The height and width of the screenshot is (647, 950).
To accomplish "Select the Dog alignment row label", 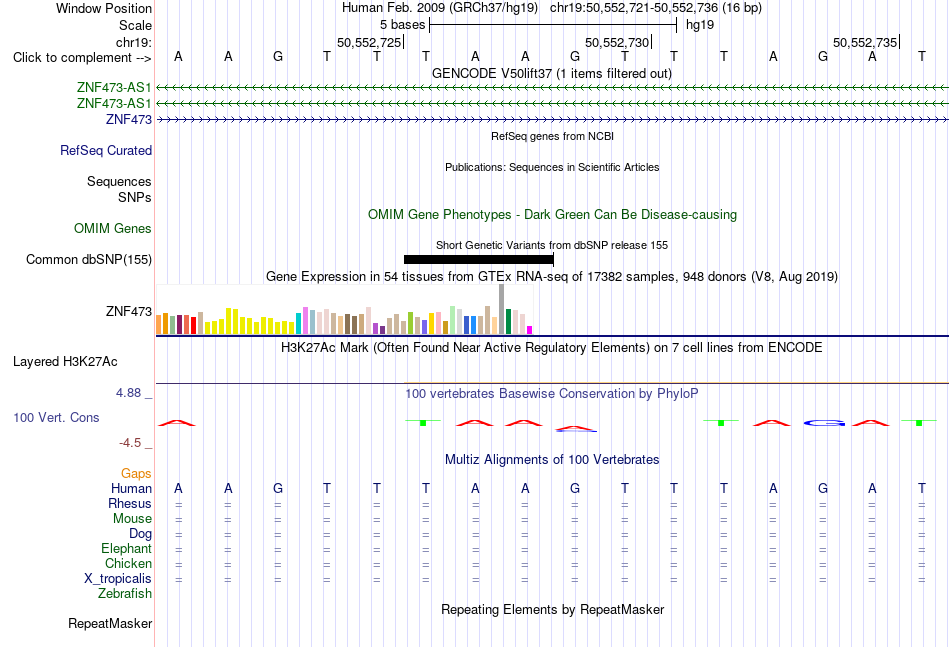I will tap(141, 534).
